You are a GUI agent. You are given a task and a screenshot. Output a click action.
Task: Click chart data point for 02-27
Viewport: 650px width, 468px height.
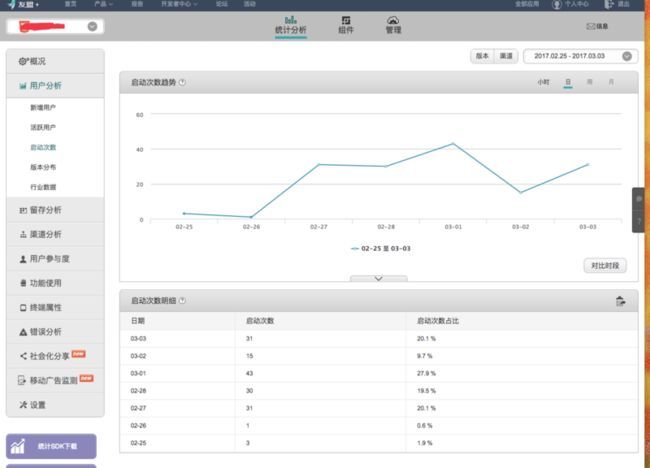319,165
